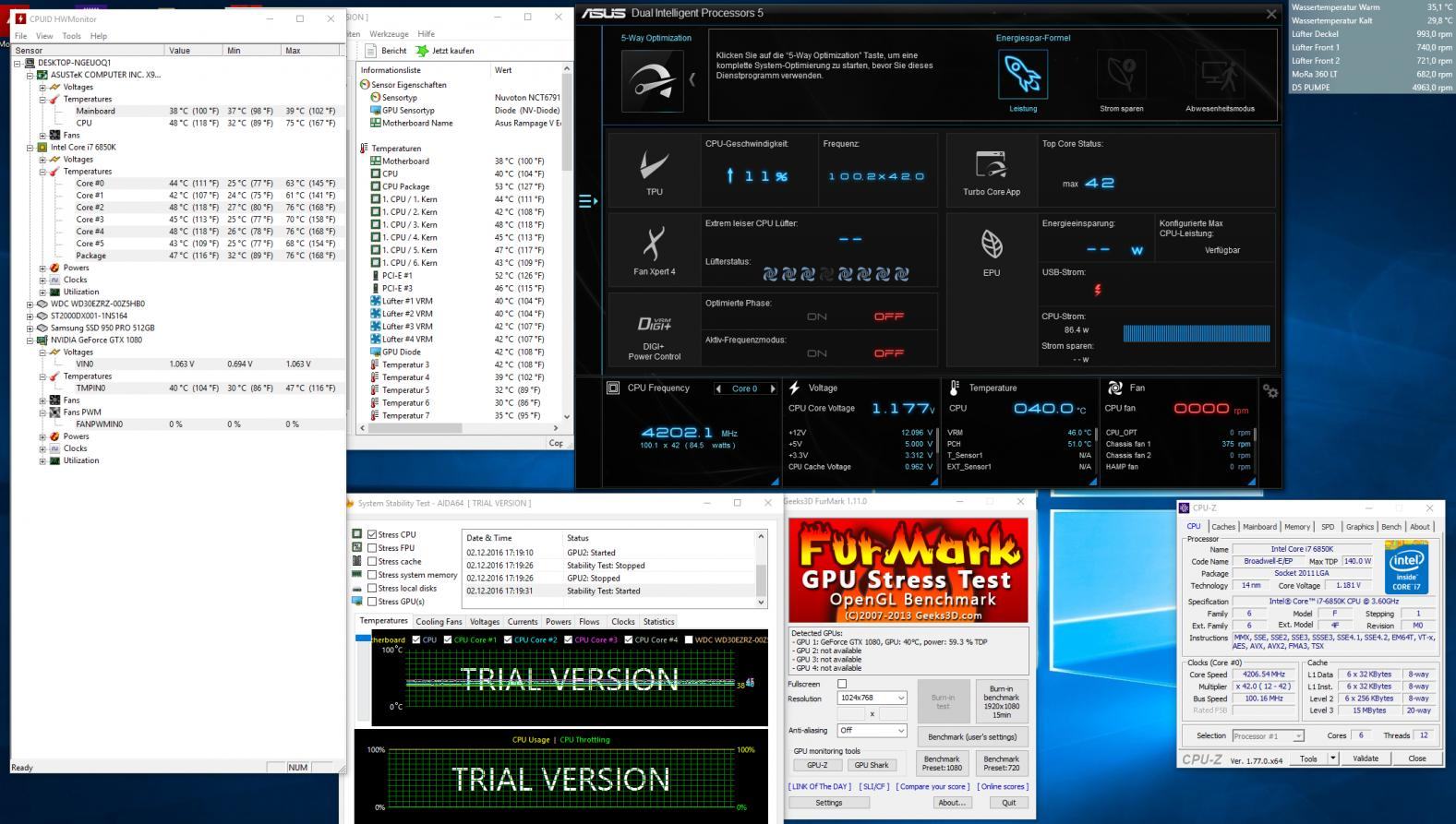The height and width of the screenshot is (824, 1456).
Task: Collapse the 5-Way Optimization description arrow
Action: click(693, 79)
